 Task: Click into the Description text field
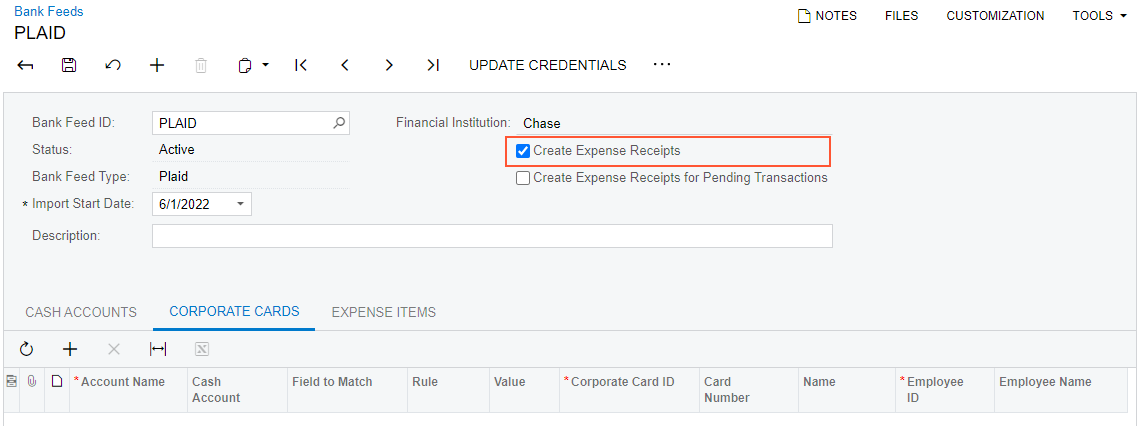click(492, 236)
